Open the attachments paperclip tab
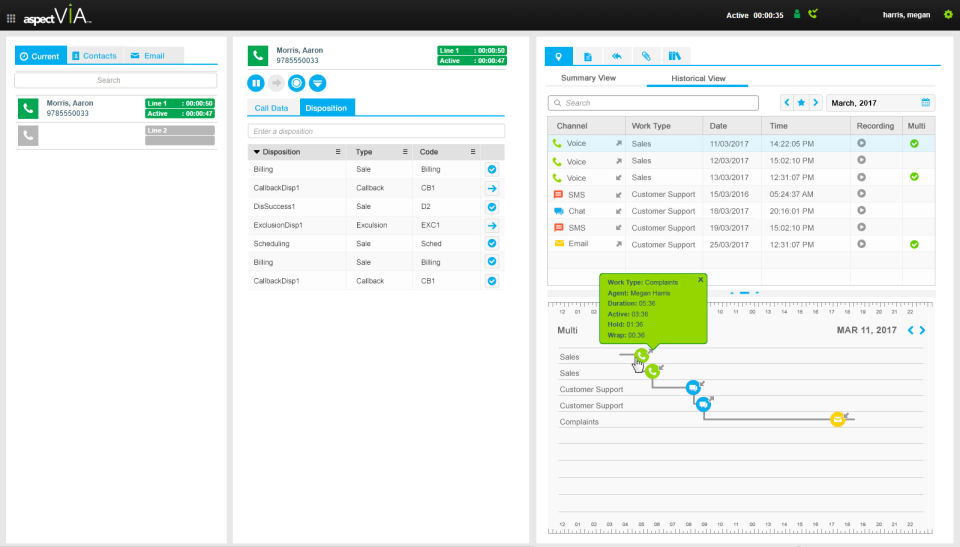960x547 pixels. [646, 56]
